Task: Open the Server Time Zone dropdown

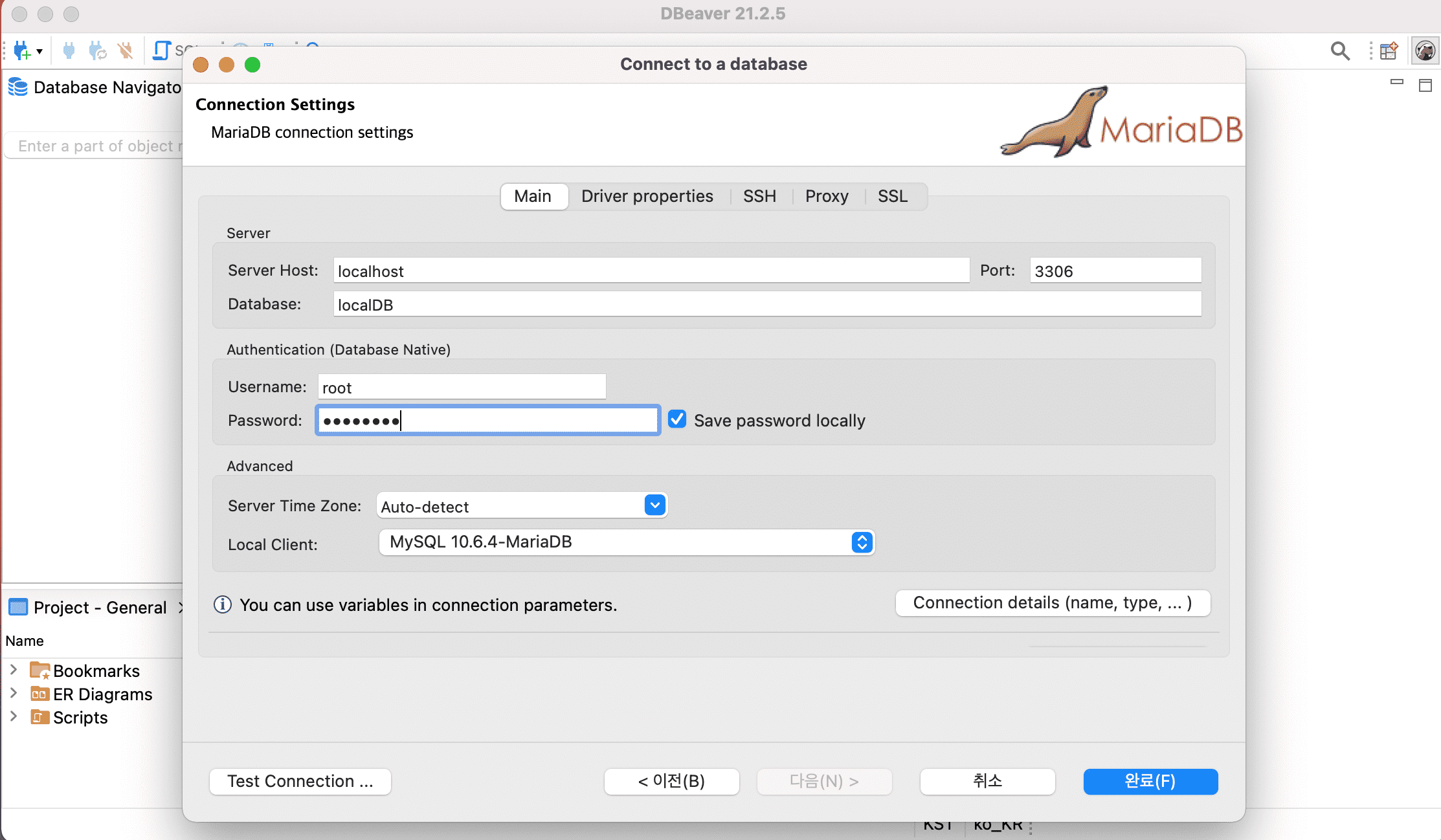Action: [x=654, y=505]
